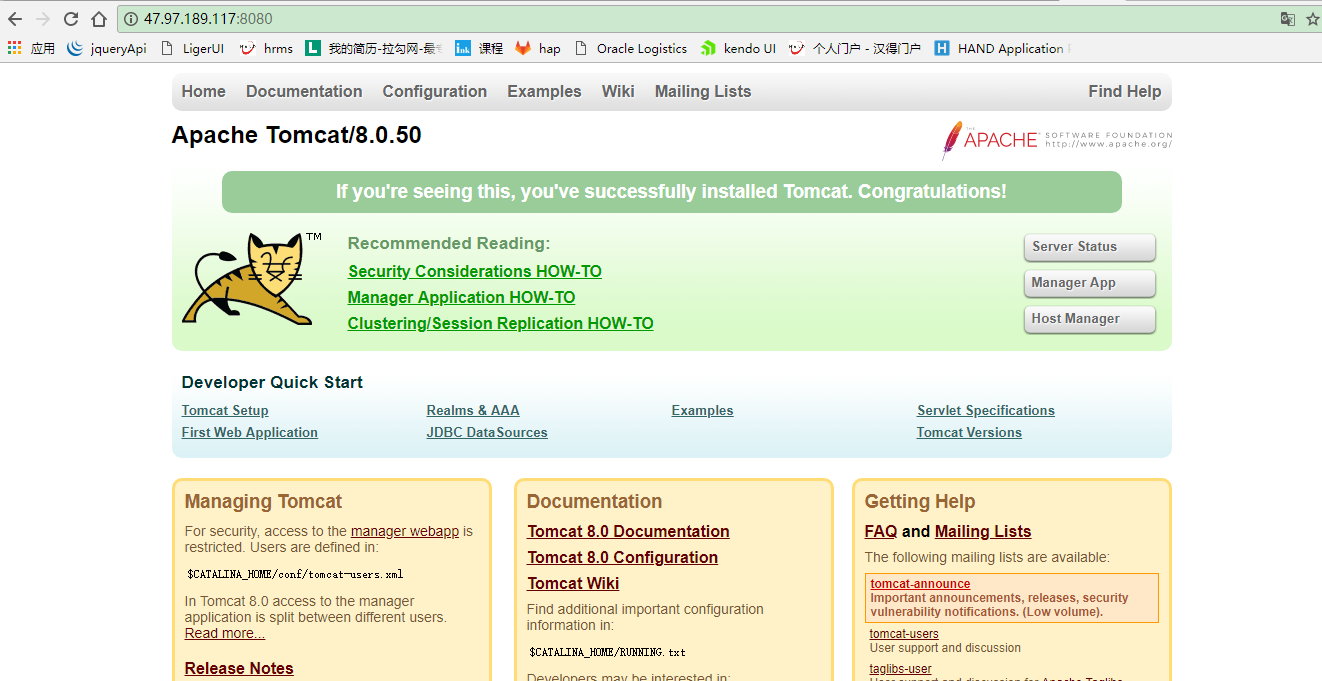Open the First Web Application link
The image size is (1322, 681).
tap(250, 432)
